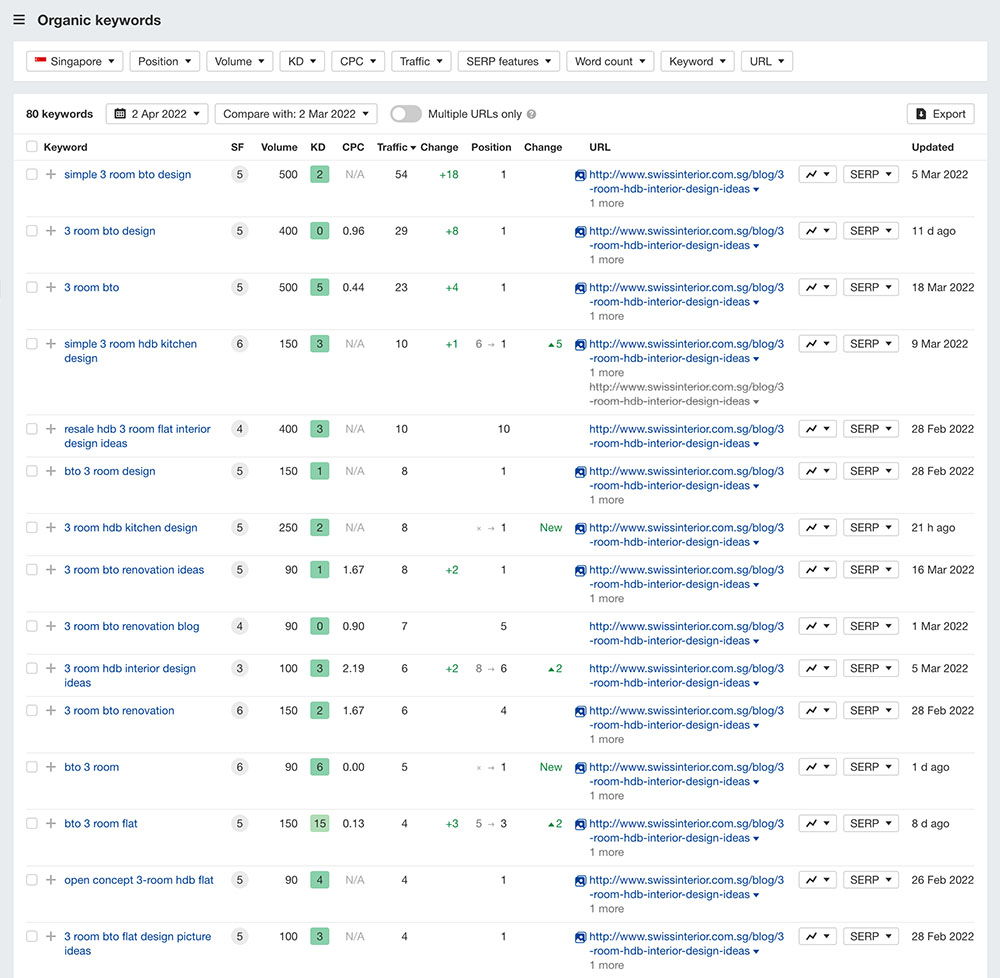The image size is (1000, 978).
Task: Click the SERP features icon for 'bto 3 room flat' URL
Action: [580, 824]
